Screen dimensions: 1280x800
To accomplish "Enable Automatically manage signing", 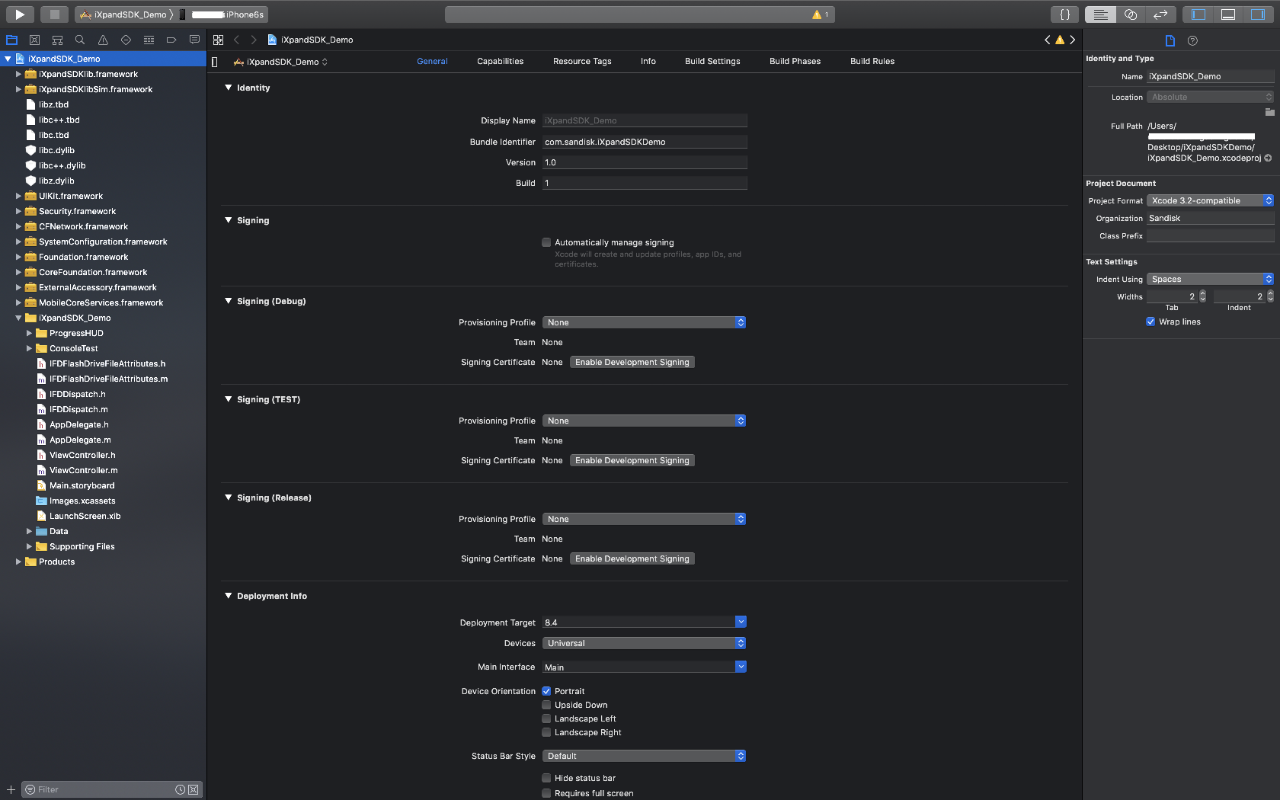I will click(547, 242).
